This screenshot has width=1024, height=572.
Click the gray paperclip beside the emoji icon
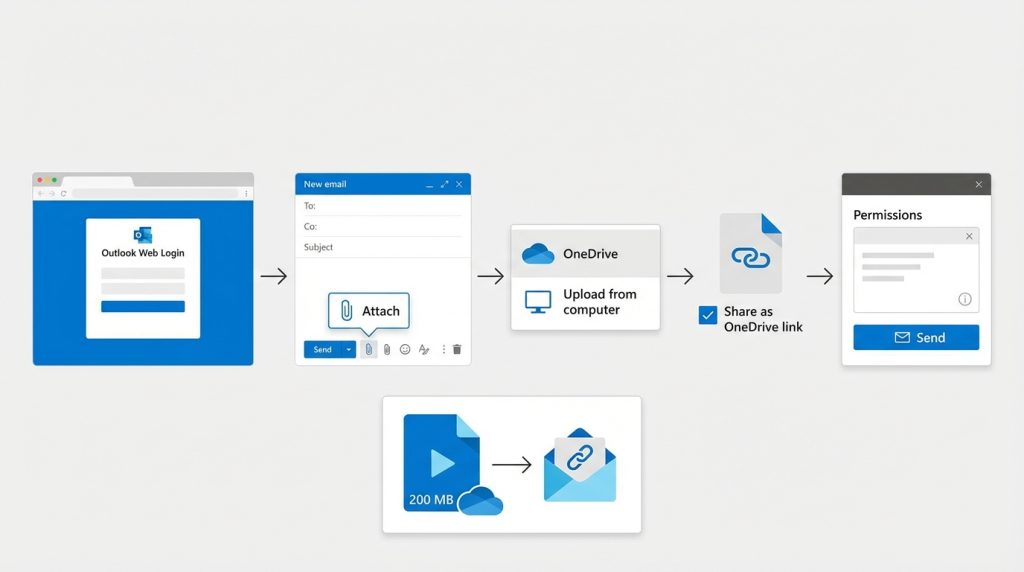click(387, 350)
